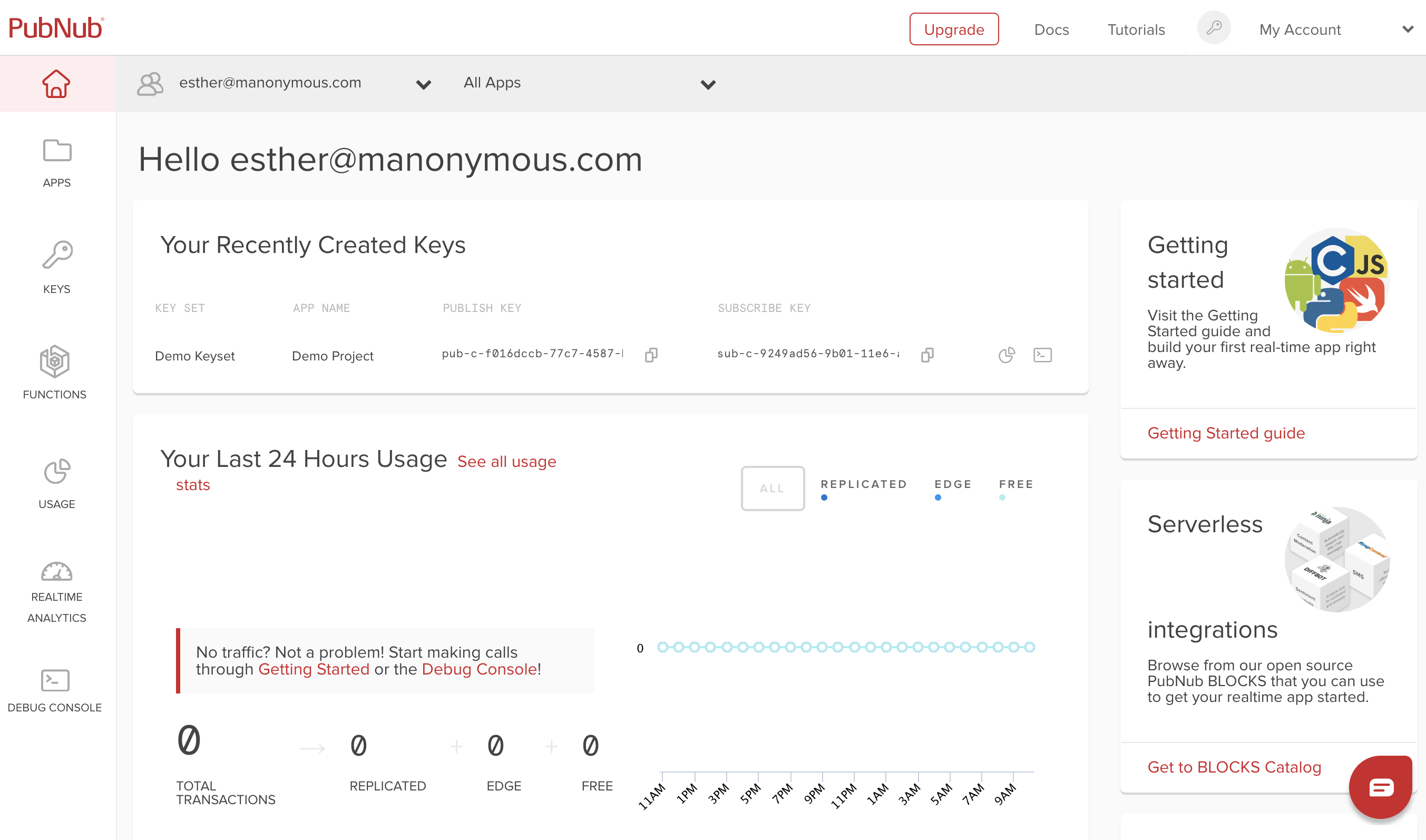
Task: Open the Getting Started guide link
Action: 1226,433
